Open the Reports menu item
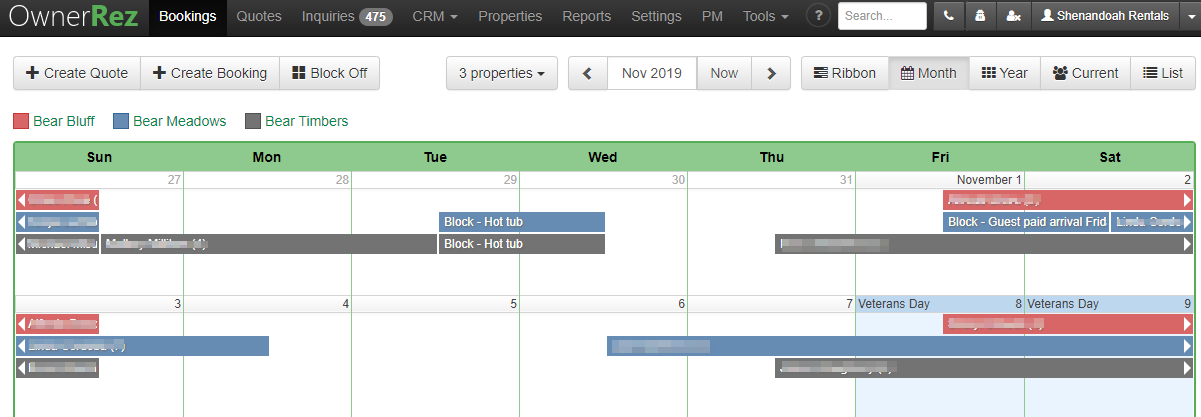1201x417 pixels. coord(587,16)
